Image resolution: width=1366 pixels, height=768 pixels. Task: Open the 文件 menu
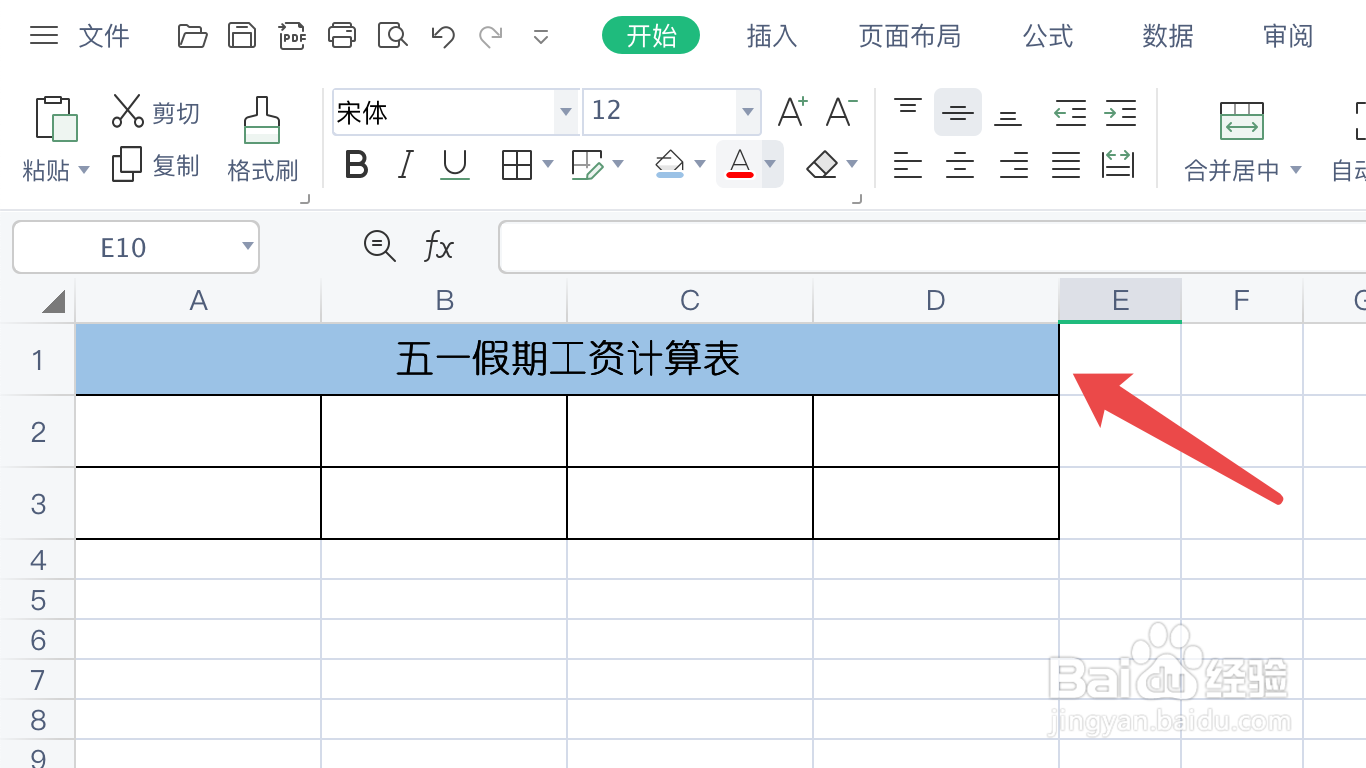tap(103, 35)
